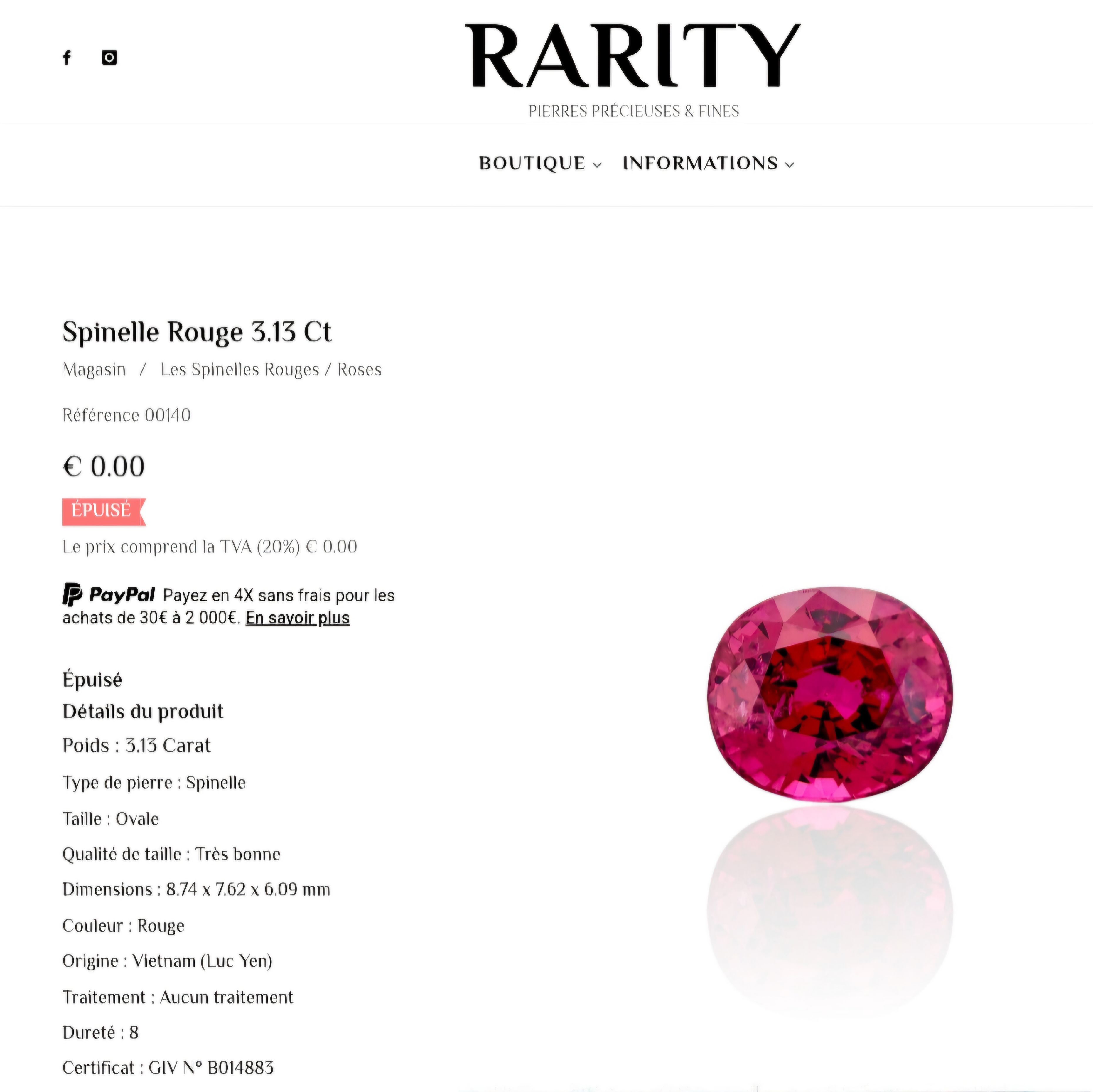The height and width of the screenshot is (1092, 1093).
Task: Click the € 0.00 price
Action: tap(104, 467)
